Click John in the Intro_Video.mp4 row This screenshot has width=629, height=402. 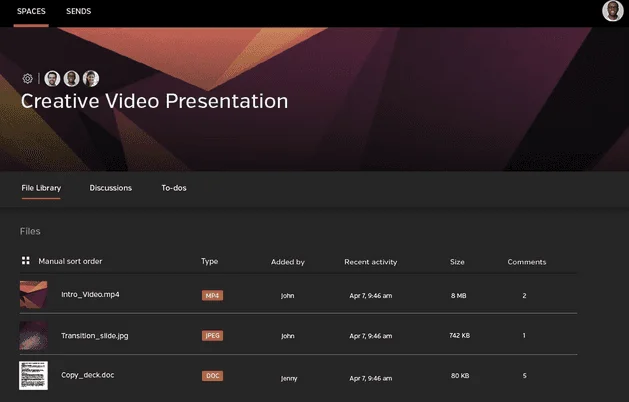pos(287,296)
